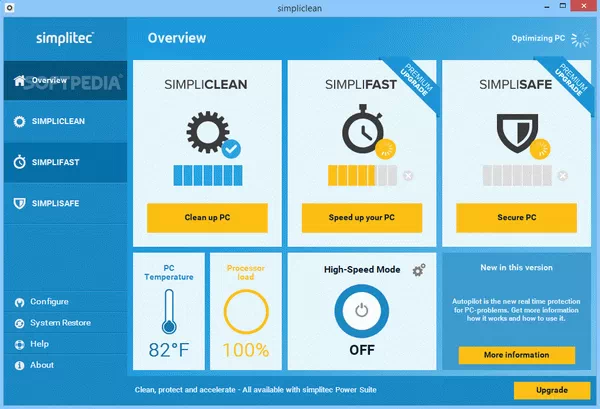Click the PC Temperature thermometer icon
Image resolution: width=600 pixels, height=409 pixels.
[169, 312]
